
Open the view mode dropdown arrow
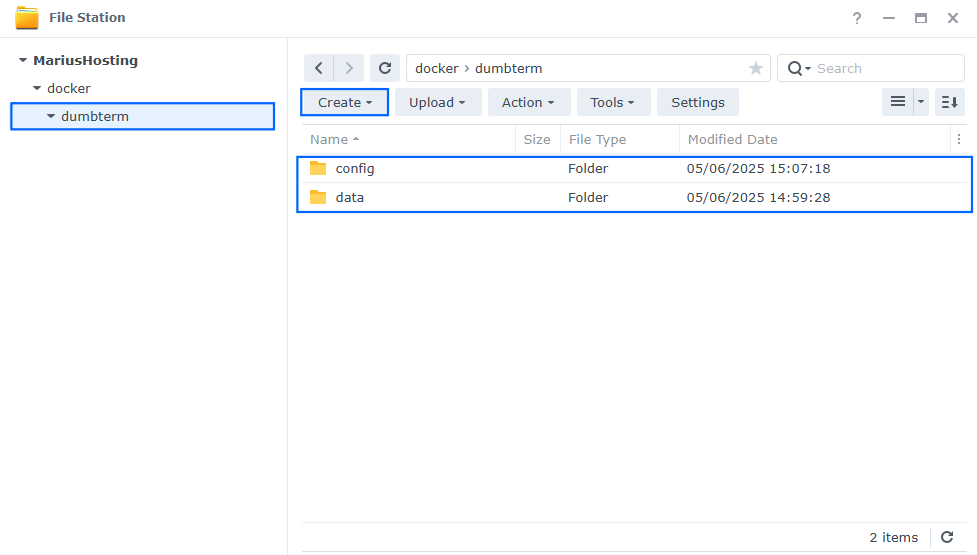pos(921,102)
